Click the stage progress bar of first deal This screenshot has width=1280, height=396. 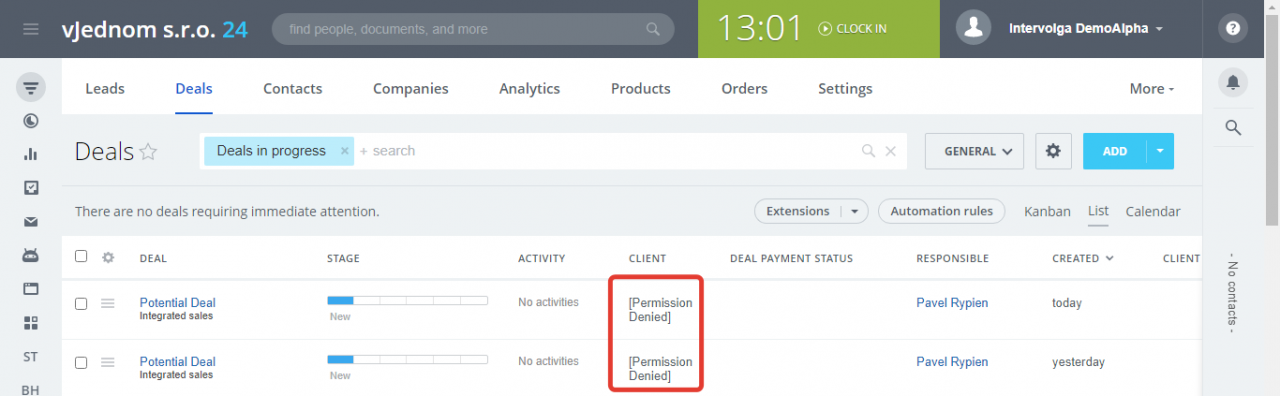407,300
